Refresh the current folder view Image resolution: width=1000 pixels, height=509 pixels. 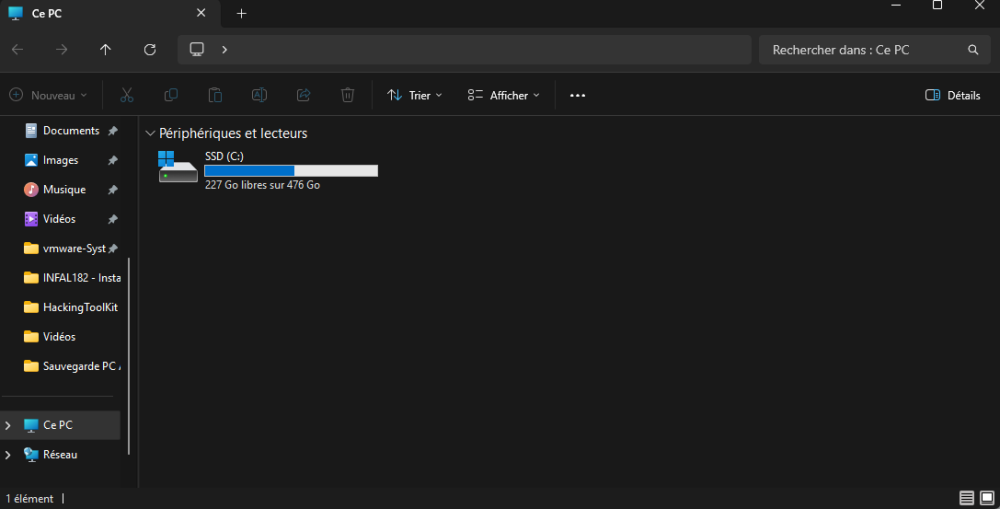[150, 50]
